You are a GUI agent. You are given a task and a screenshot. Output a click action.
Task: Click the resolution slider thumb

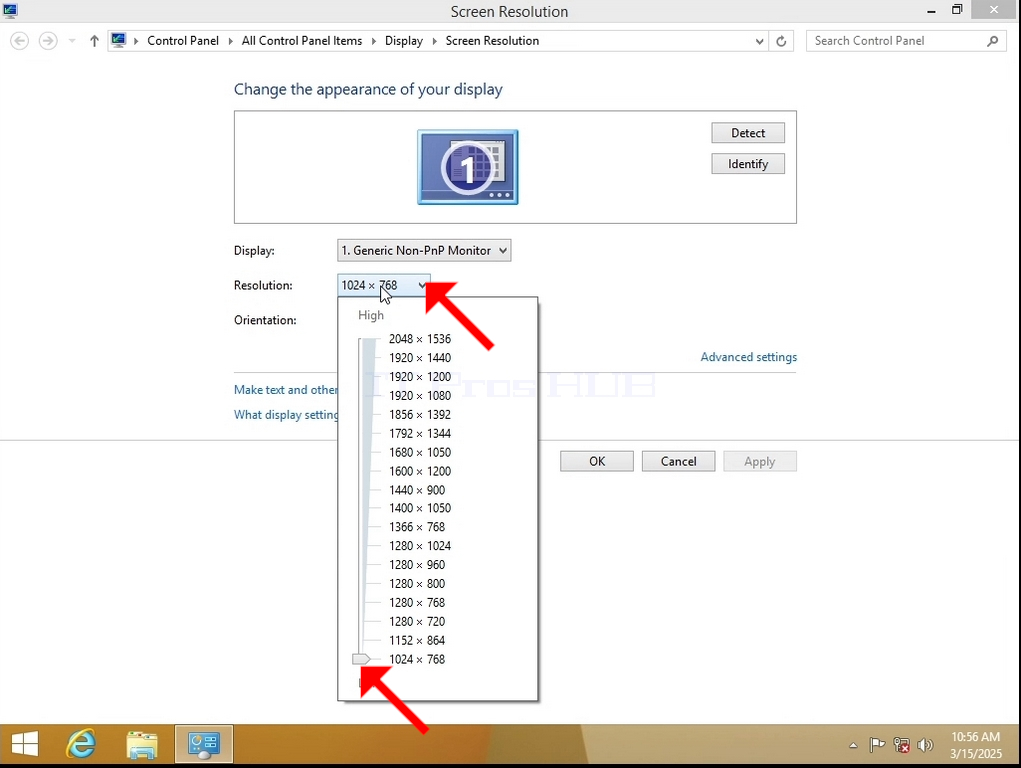coord(361,659)
